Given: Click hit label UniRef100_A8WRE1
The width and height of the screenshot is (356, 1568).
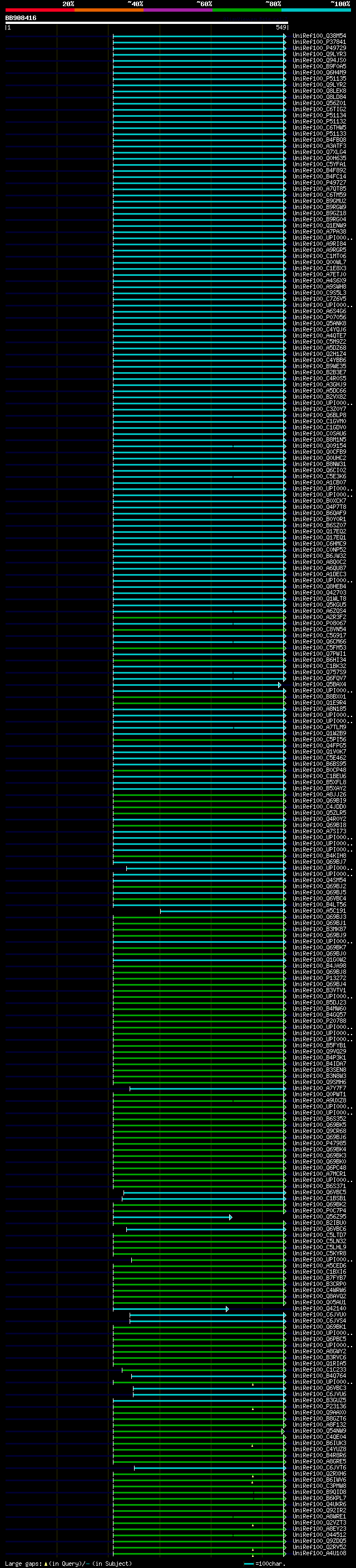Looking at the screenshot, I should click(x=319, y=1517).
